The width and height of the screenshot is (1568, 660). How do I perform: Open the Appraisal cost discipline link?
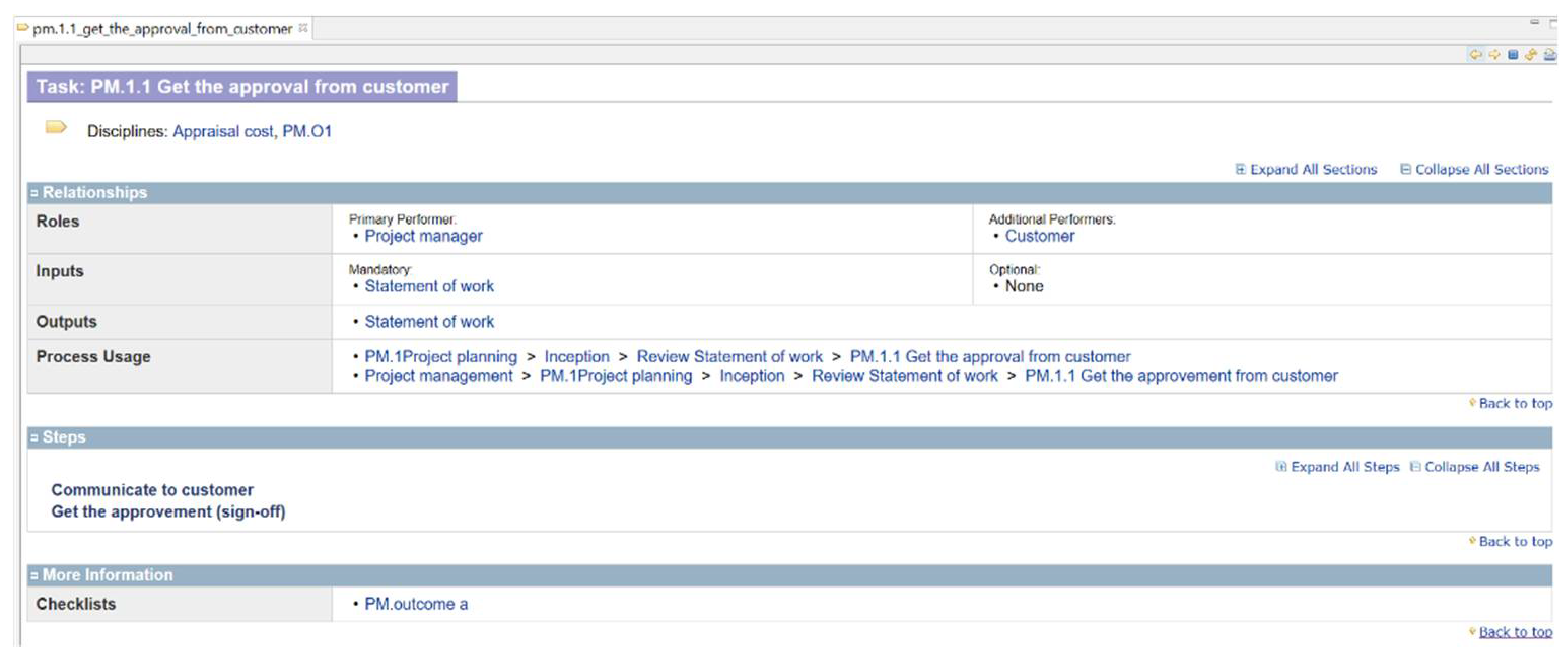click(223, 131)
